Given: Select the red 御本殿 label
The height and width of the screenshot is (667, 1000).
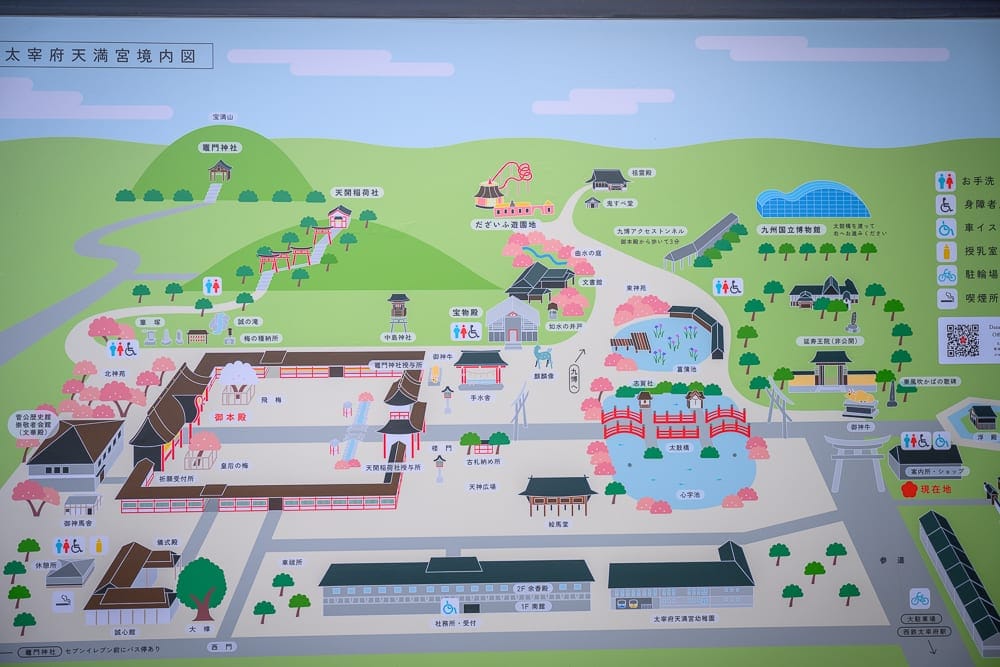Looking at the screenshot, I should [x=230, y=417].
